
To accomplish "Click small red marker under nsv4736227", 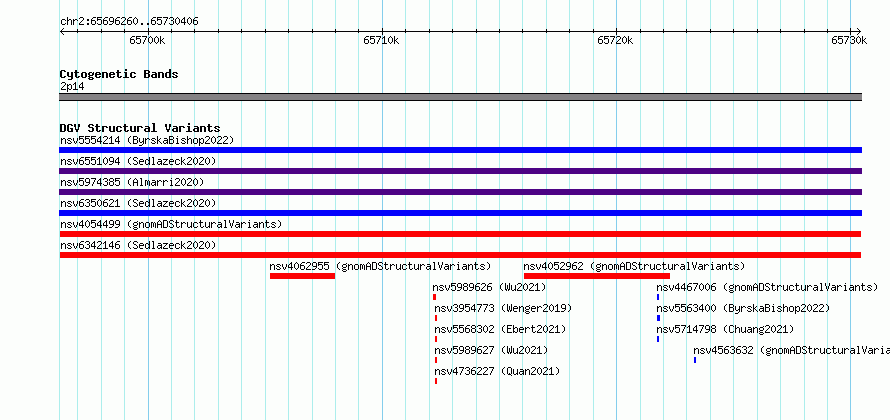I will click(436, 381).
